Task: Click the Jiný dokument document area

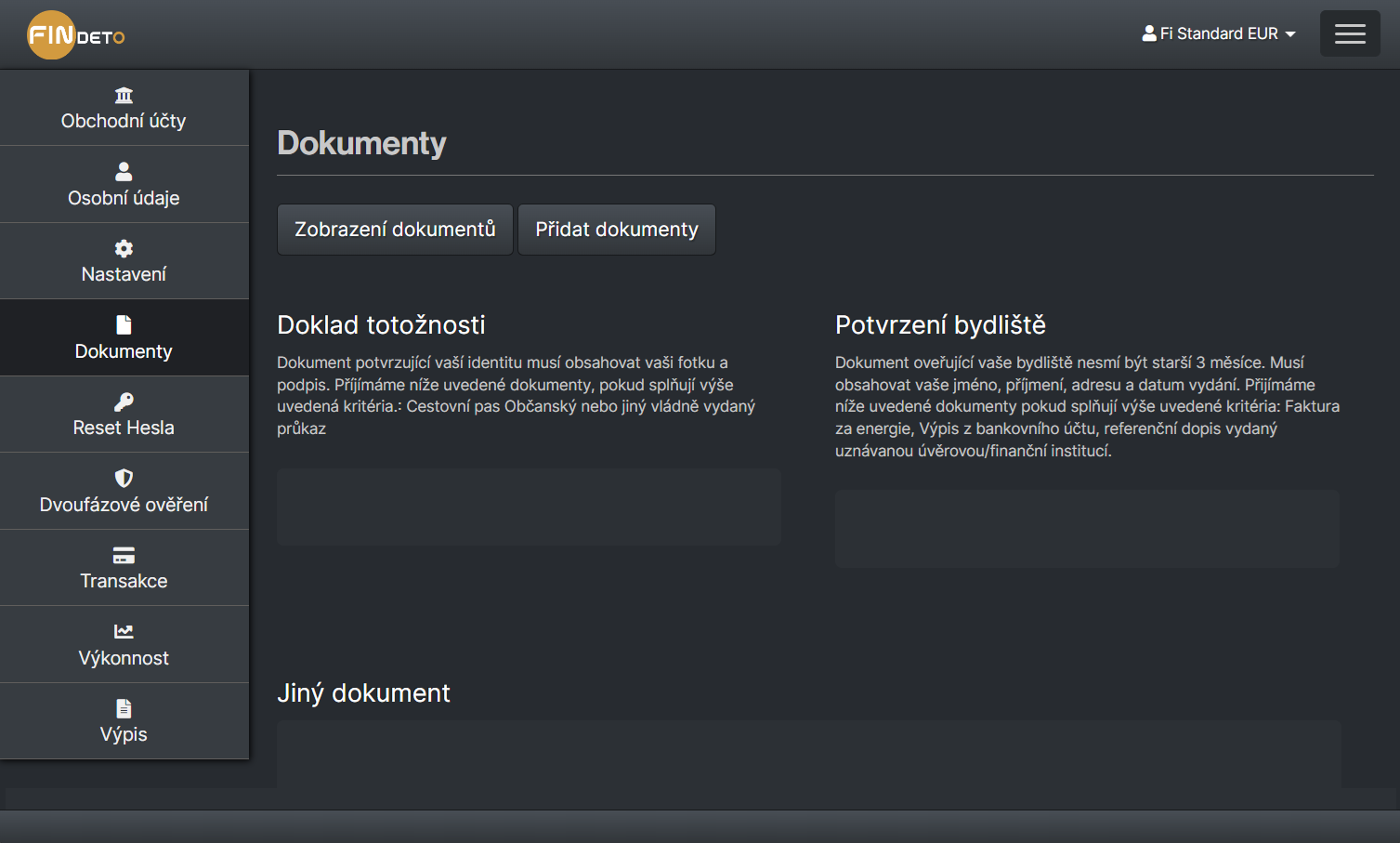Action: click(x=808, y=753)
